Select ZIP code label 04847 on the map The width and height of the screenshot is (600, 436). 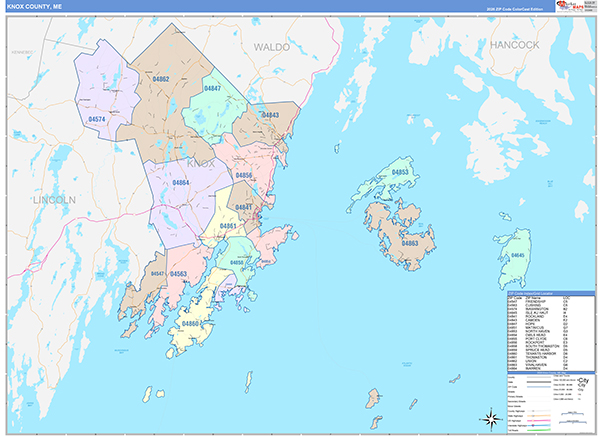point(212,88)
